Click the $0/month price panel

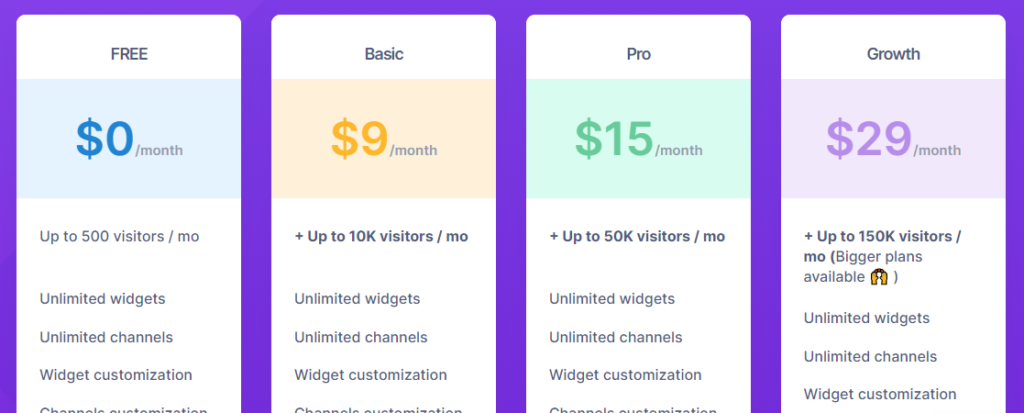click(x=129, y=139)
